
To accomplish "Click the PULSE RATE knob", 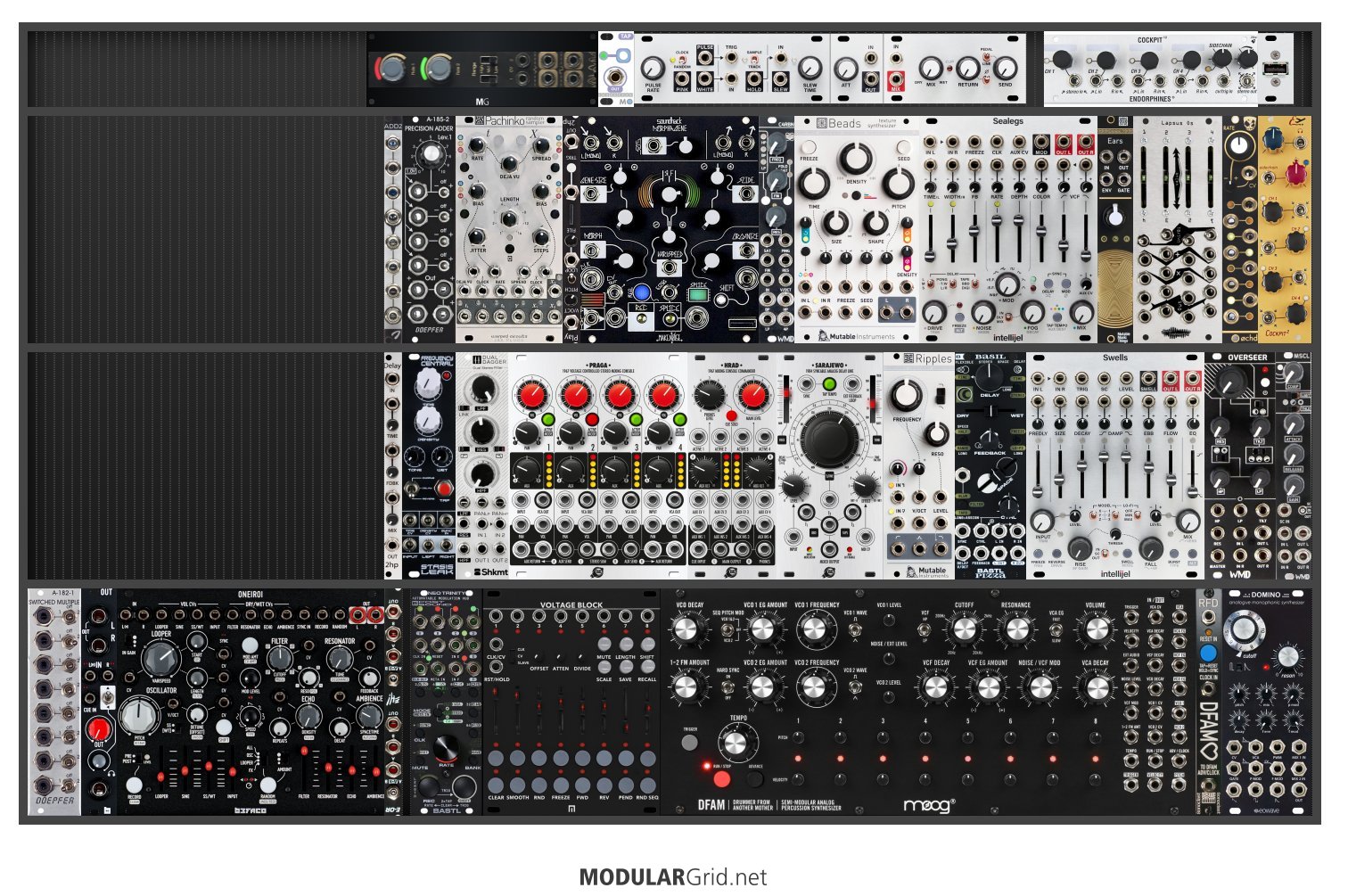I will tap(653, 67).
